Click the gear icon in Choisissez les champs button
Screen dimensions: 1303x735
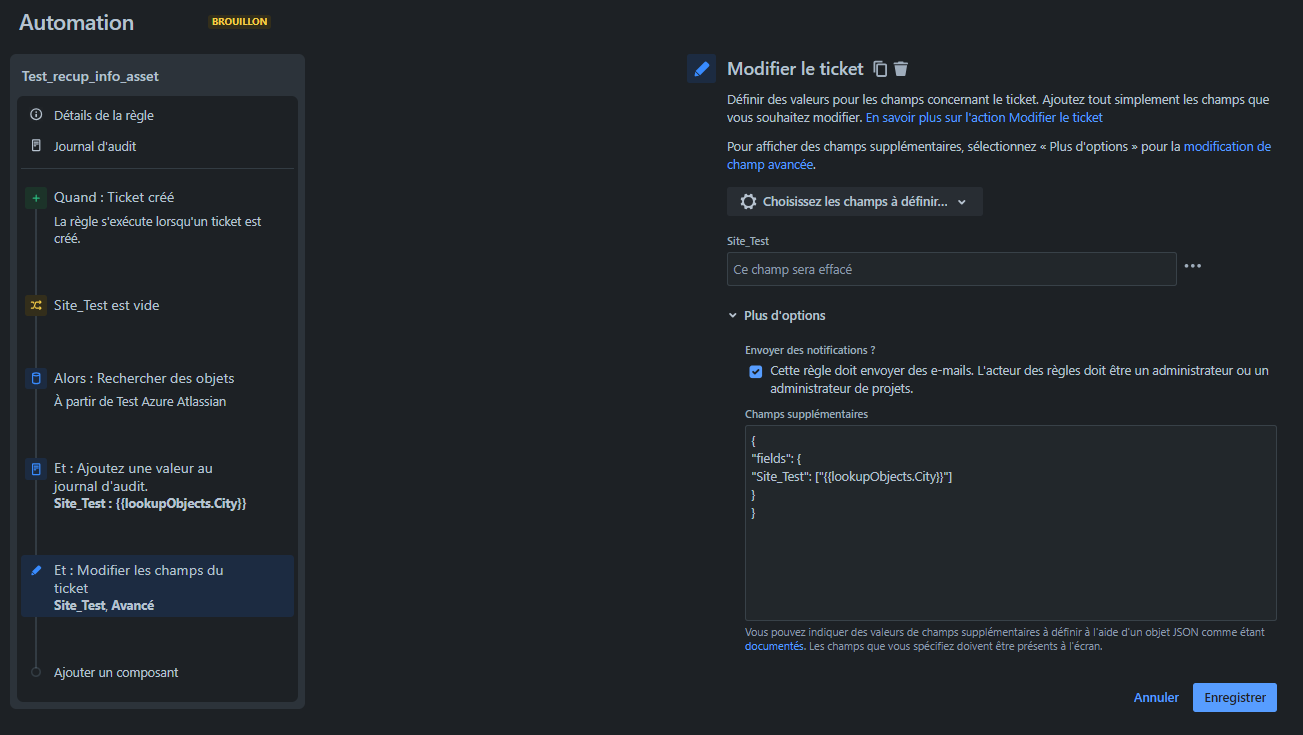point(748,201)
